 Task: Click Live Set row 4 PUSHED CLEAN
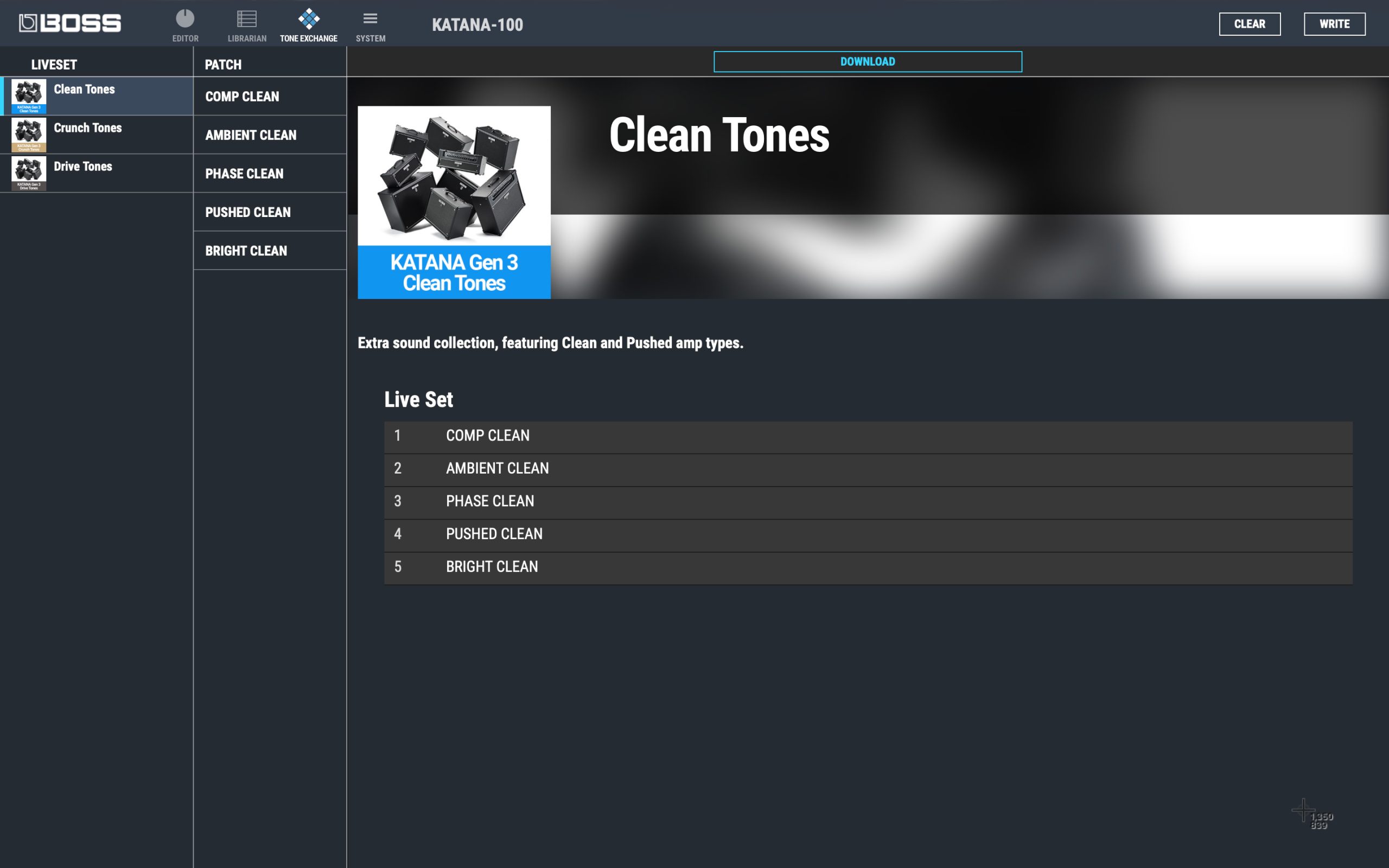click(868, 535)
